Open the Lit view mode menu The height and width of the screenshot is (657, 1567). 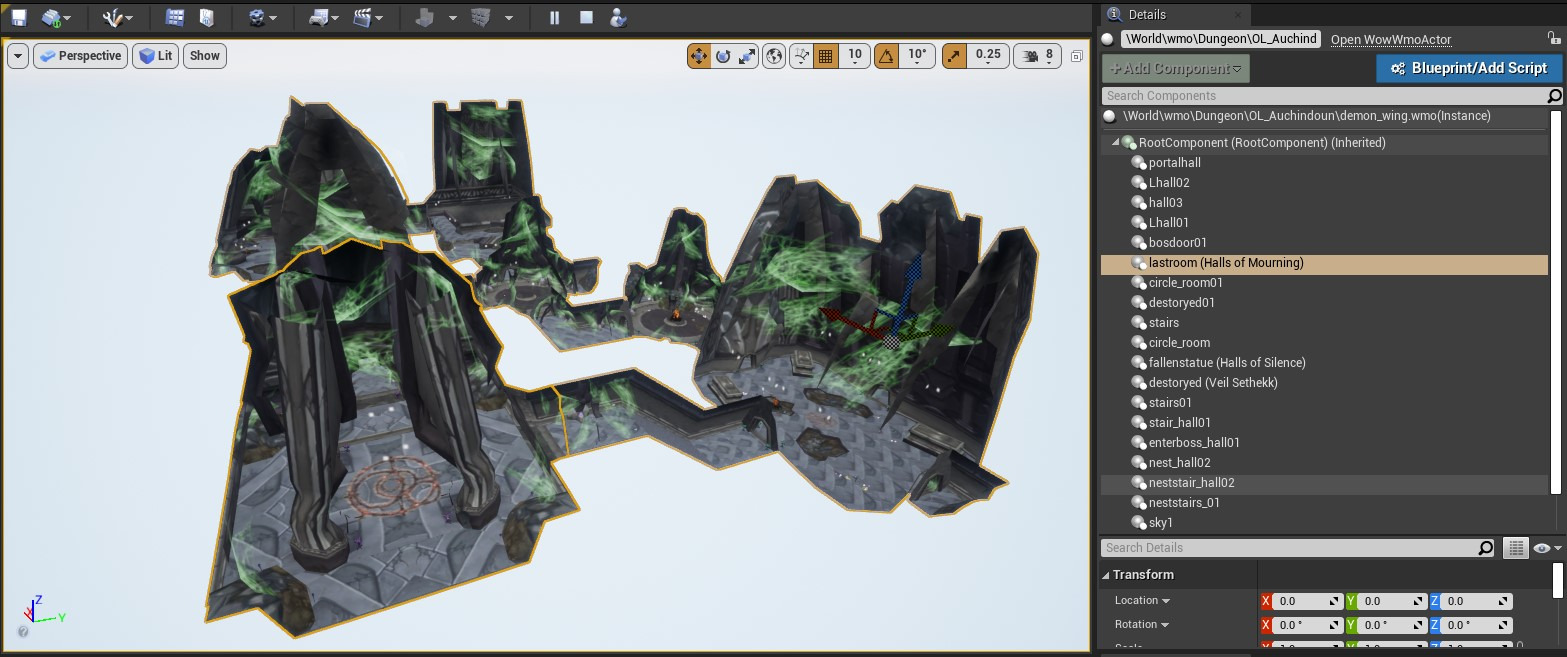point(156,56)
